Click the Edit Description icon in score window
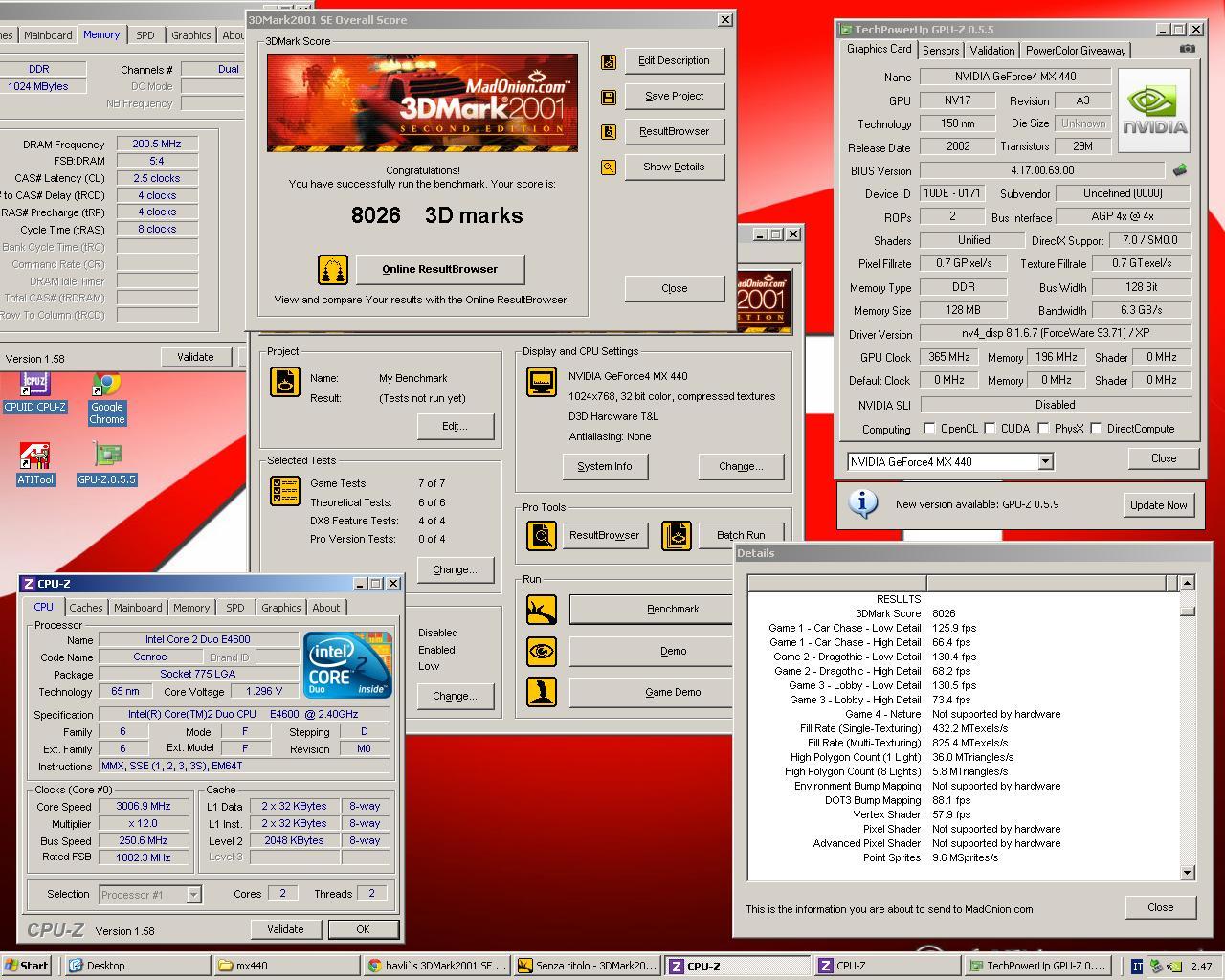 [x=609, y=61]
